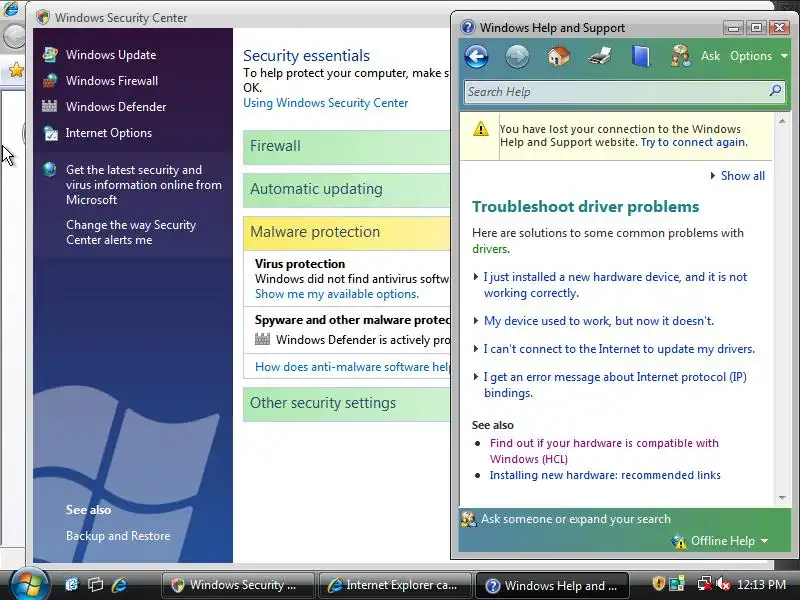The height and width of the screenshot is (600, 800).
Task: Open hardware compatible with Windows (HCL) link
Action: point(604,451)
